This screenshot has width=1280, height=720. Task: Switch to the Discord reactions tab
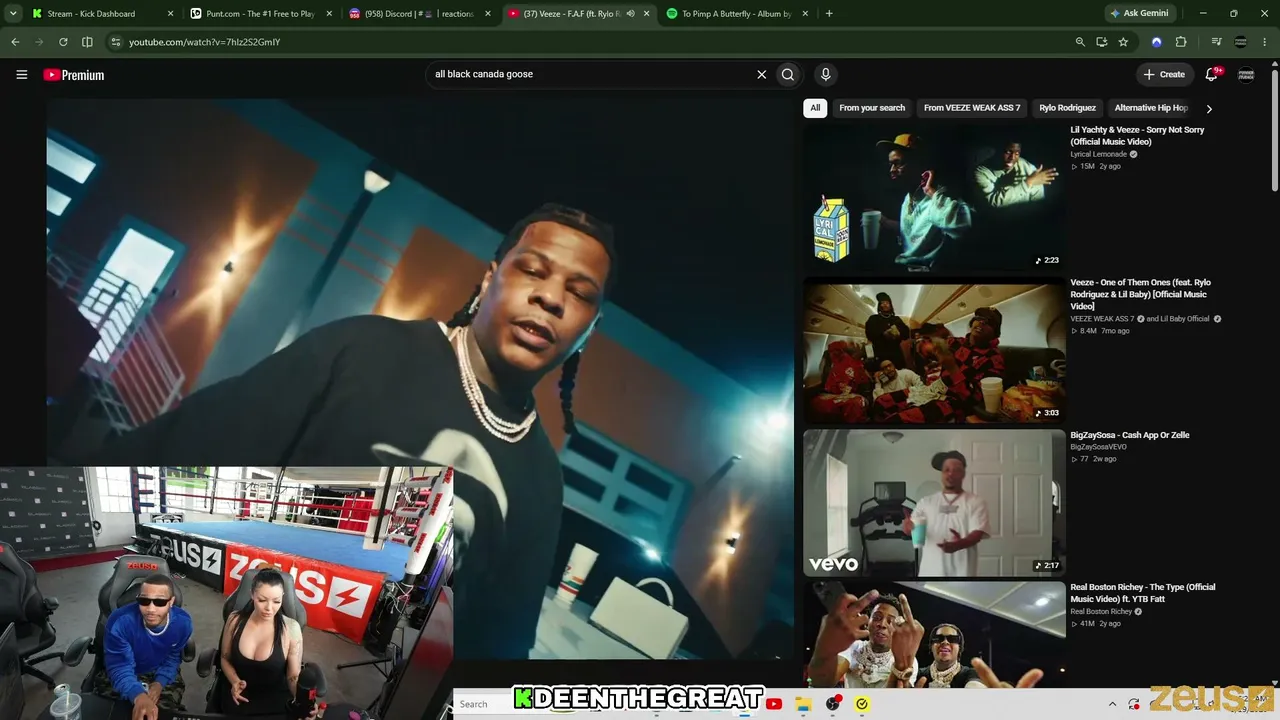[x=421, y=14]
